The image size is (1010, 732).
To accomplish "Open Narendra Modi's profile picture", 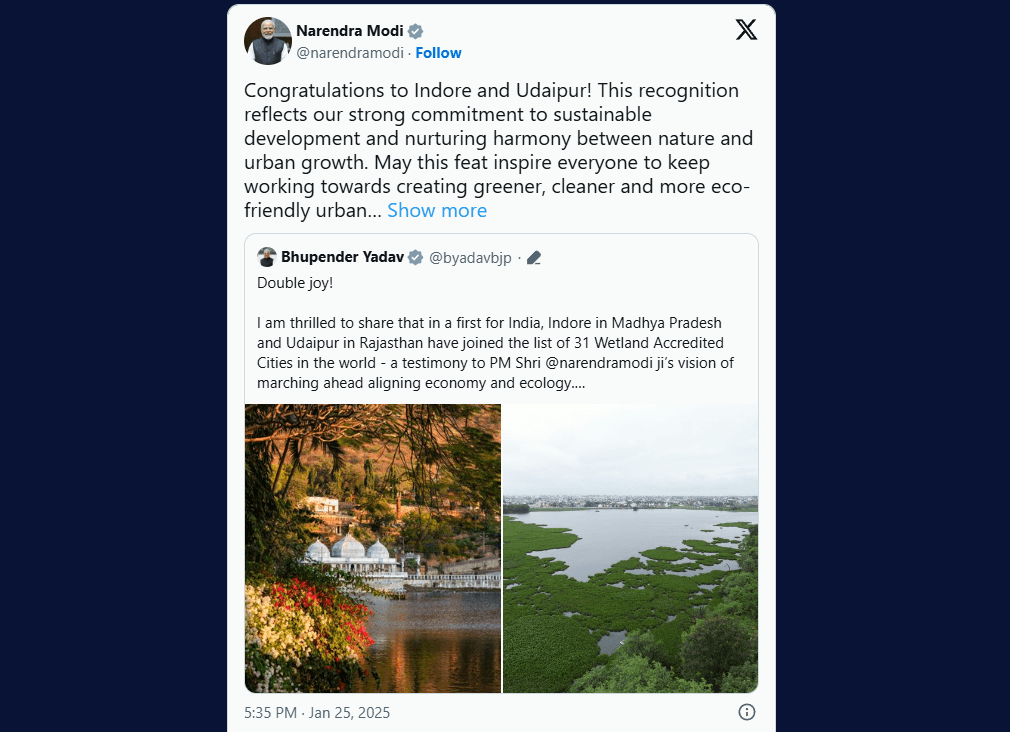I will [268, 41].
